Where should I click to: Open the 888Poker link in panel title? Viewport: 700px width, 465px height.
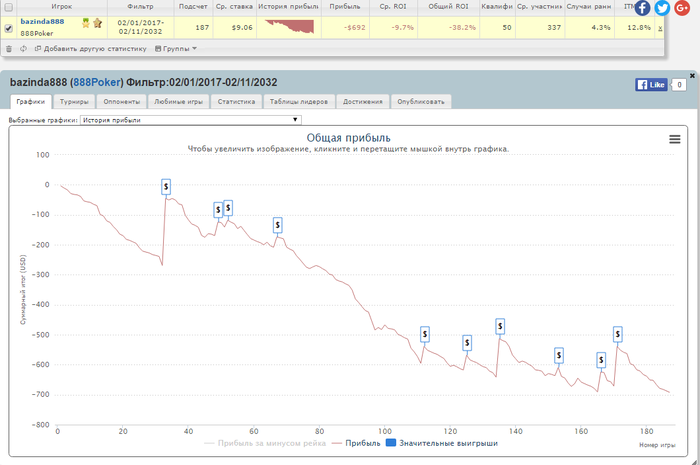tap(97, 83)
